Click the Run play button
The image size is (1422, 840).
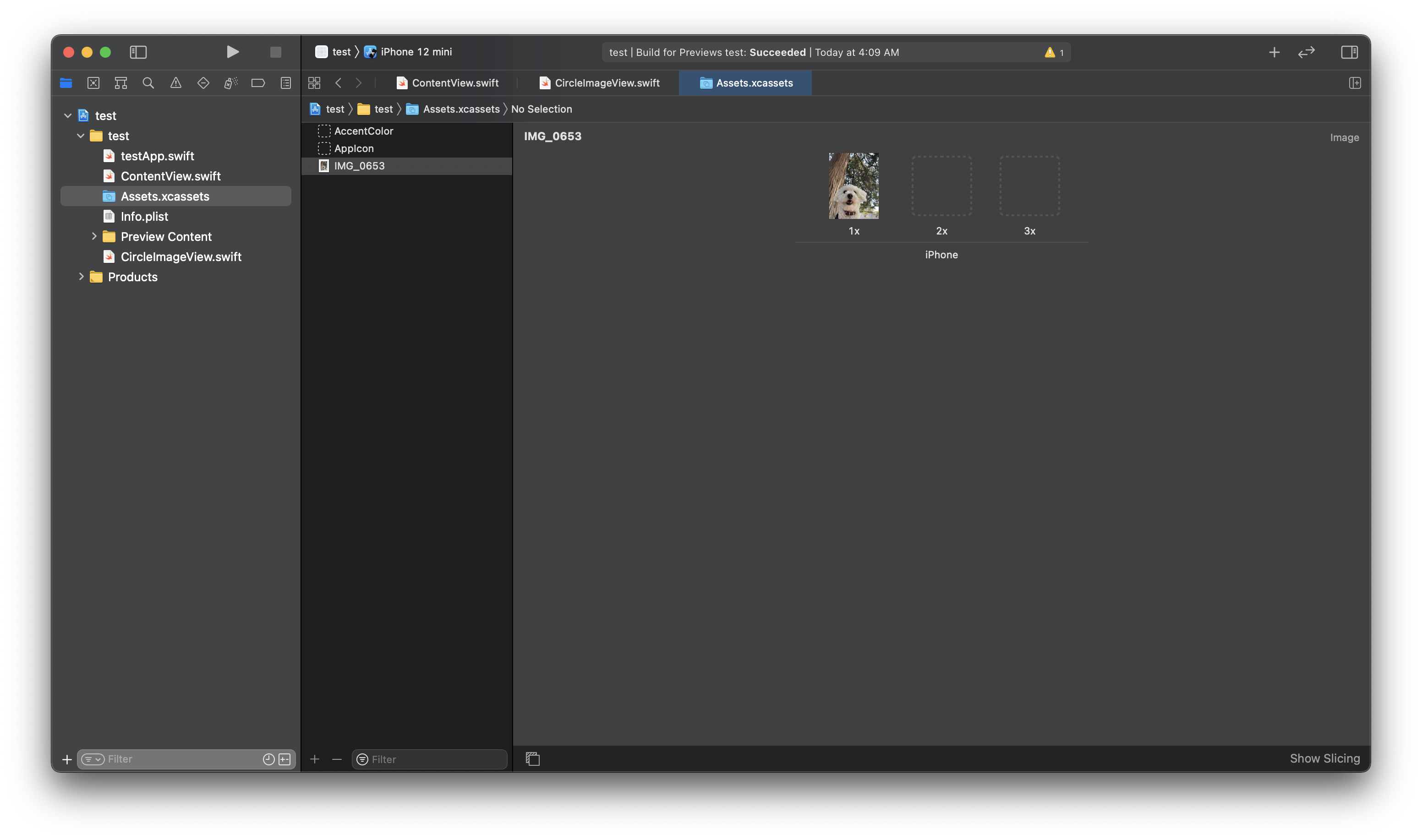click(232, 52)
